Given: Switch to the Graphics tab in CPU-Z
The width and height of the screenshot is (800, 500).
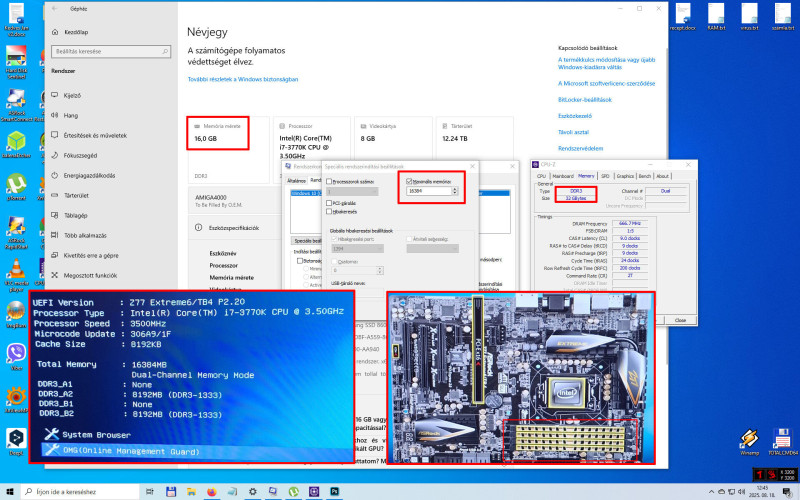Looking at the screenshot, I should (x=625, y=176).
